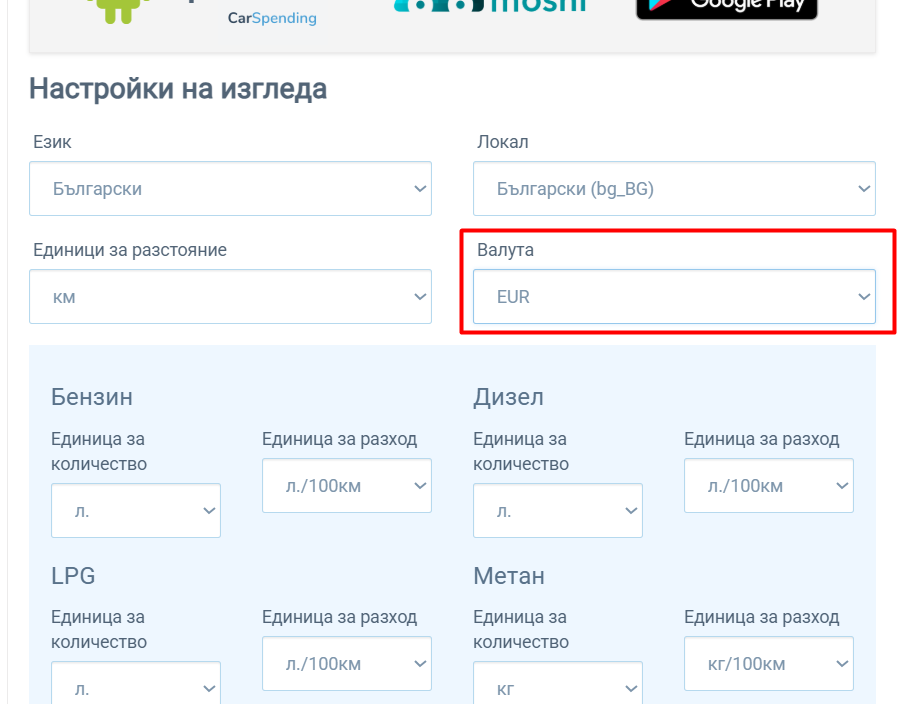Open Дизел consumption unit dropdown
This screenshot has height=704, width=915.
tap(768, 486)
